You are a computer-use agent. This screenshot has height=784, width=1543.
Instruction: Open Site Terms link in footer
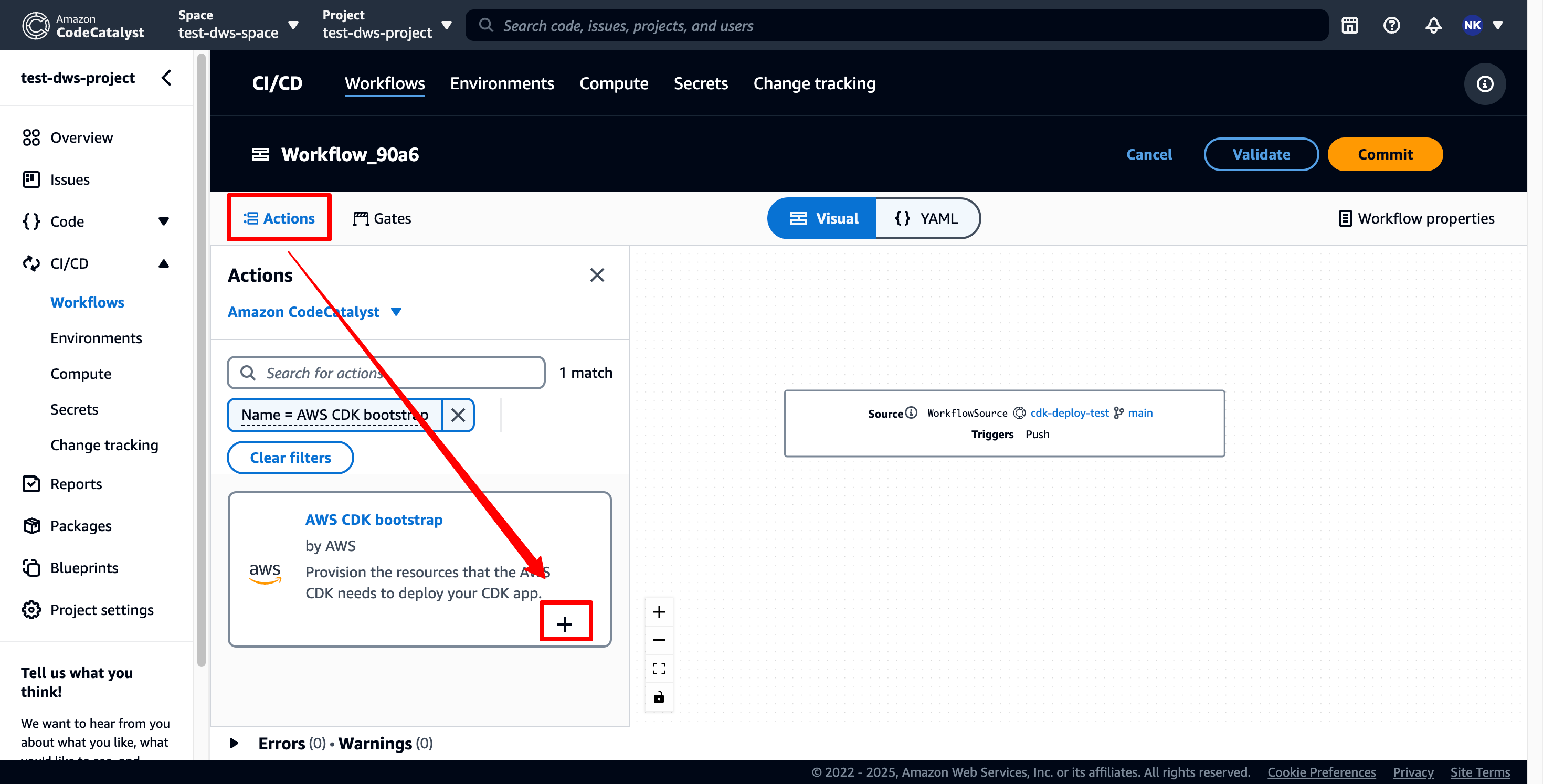pos(1479,771)
